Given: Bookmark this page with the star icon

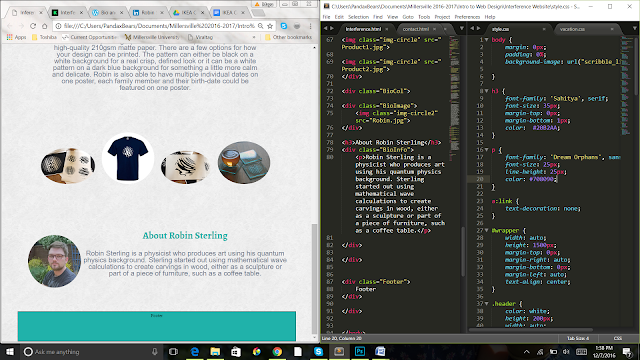Looking at the screenshot, I should [x=270, y=26].
